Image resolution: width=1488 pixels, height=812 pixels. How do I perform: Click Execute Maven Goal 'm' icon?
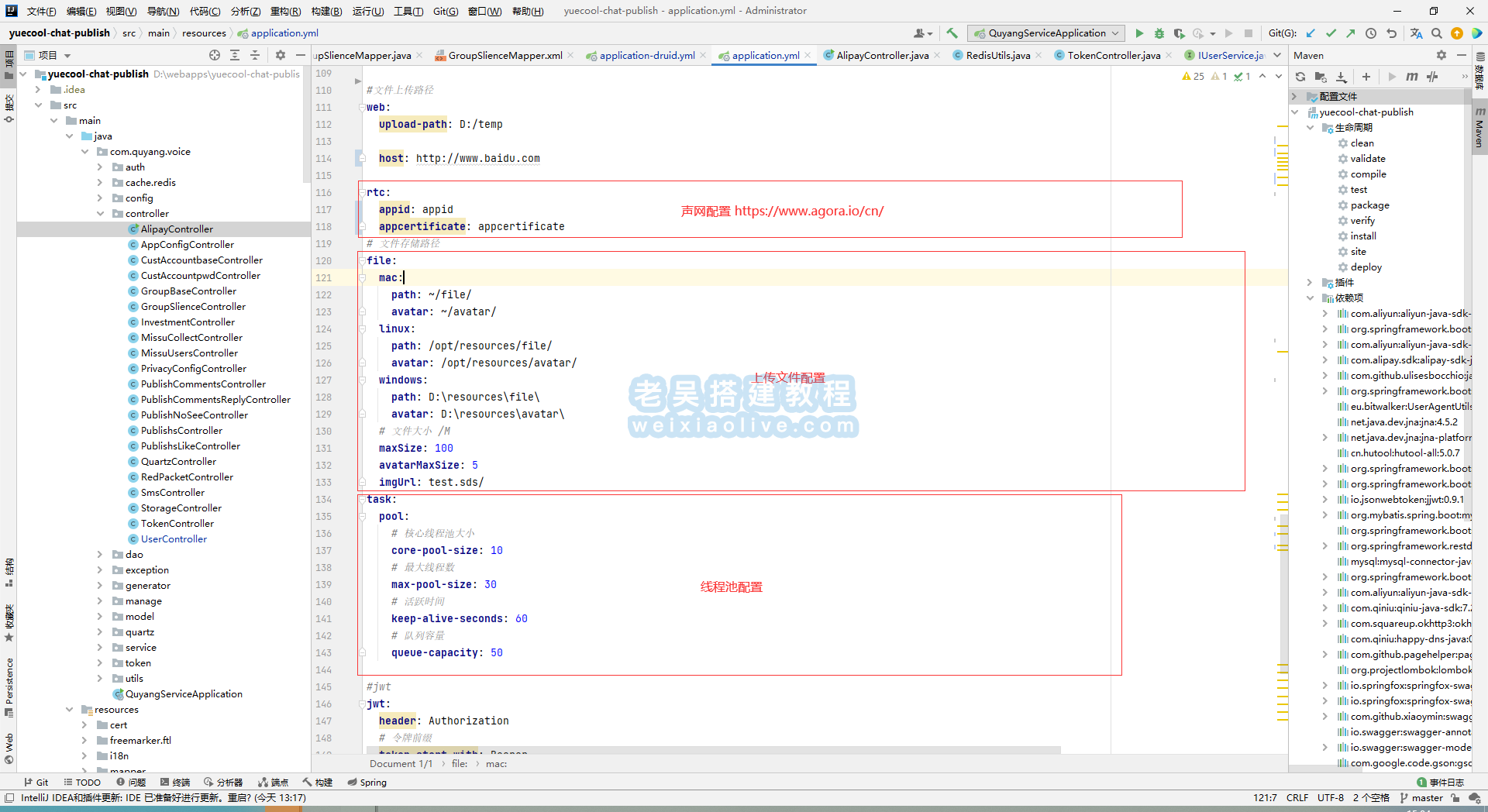1411,77
